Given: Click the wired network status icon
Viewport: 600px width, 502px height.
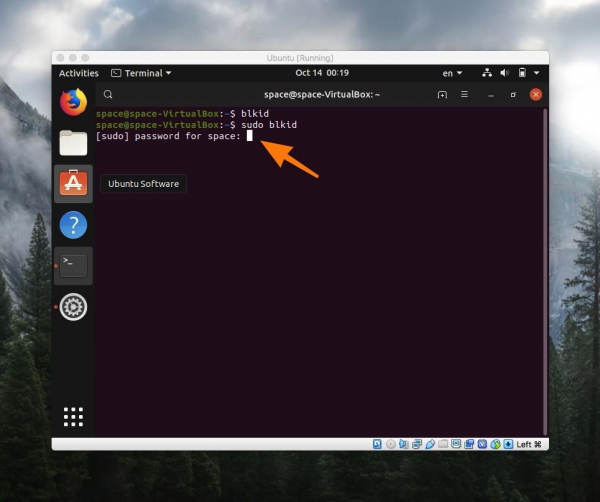Looking at the screenshot, I should [487, 73].
